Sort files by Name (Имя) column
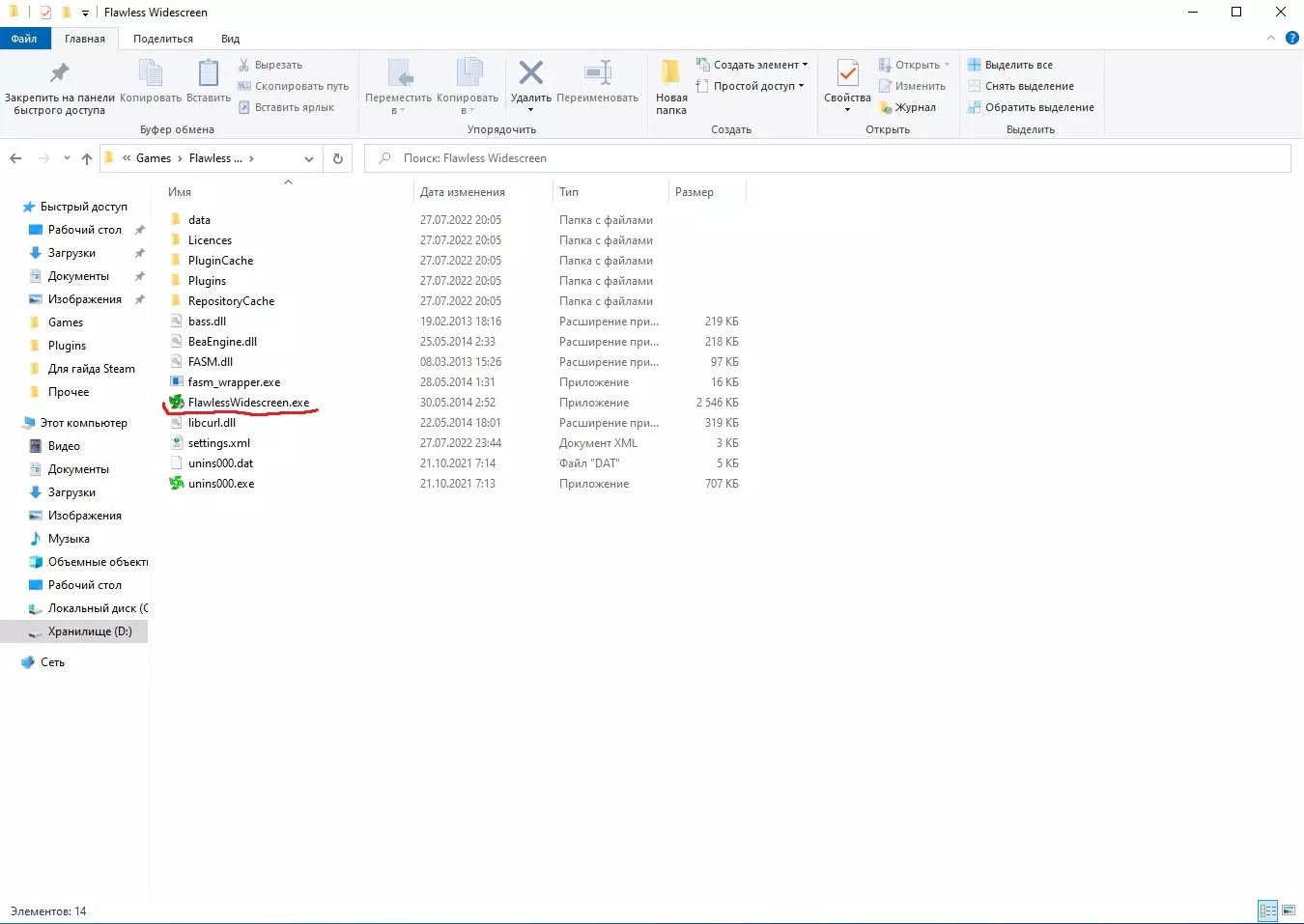The width and height of the screenshot is (1304, 924). [180, 192]
